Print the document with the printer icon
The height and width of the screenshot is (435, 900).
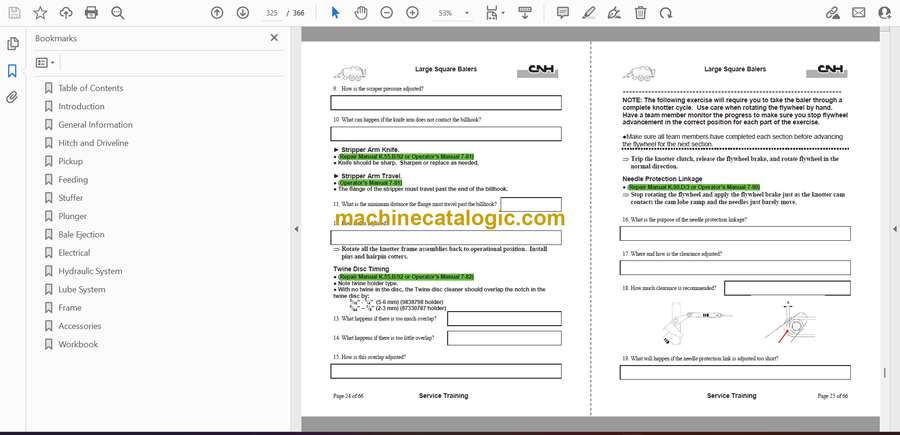tap(91, 13)
